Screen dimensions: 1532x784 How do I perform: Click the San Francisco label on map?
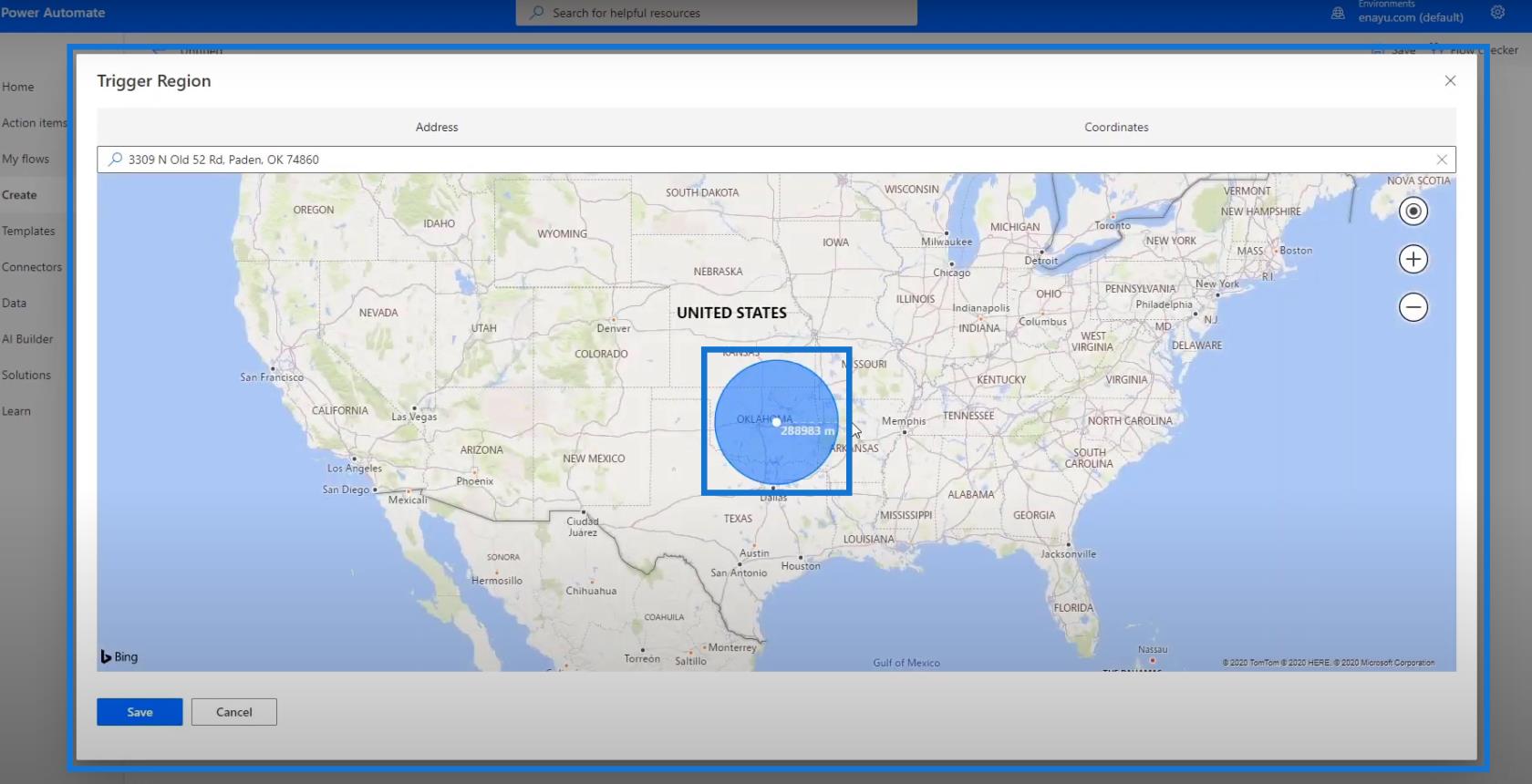[x=272, y=377]
